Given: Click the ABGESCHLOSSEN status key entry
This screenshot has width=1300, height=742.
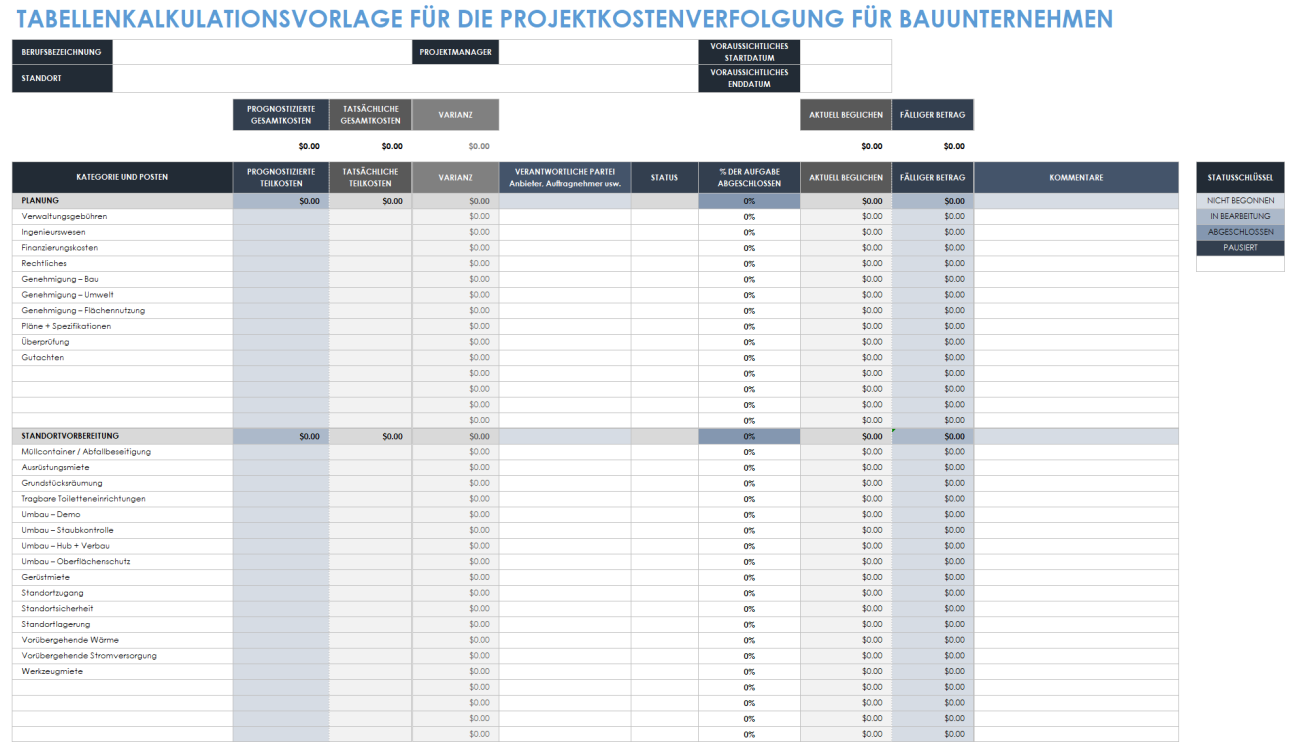Looking at the screenshot, I should click(1240, 231).
